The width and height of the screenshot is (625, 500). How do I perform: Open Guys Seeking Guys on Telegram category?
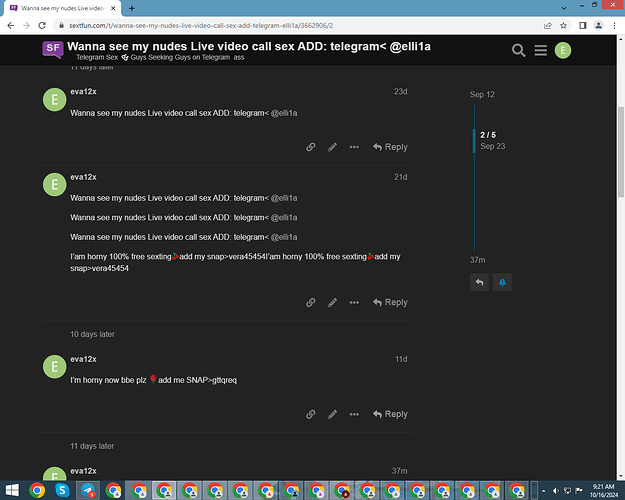[180, 57]
